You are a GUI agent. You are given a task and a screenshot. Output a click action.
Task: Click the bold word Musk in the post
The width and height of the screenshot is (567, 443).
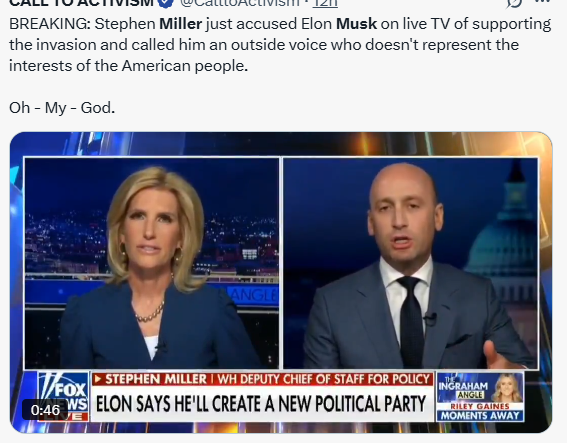pyautogui.click(x=356, y=24)
